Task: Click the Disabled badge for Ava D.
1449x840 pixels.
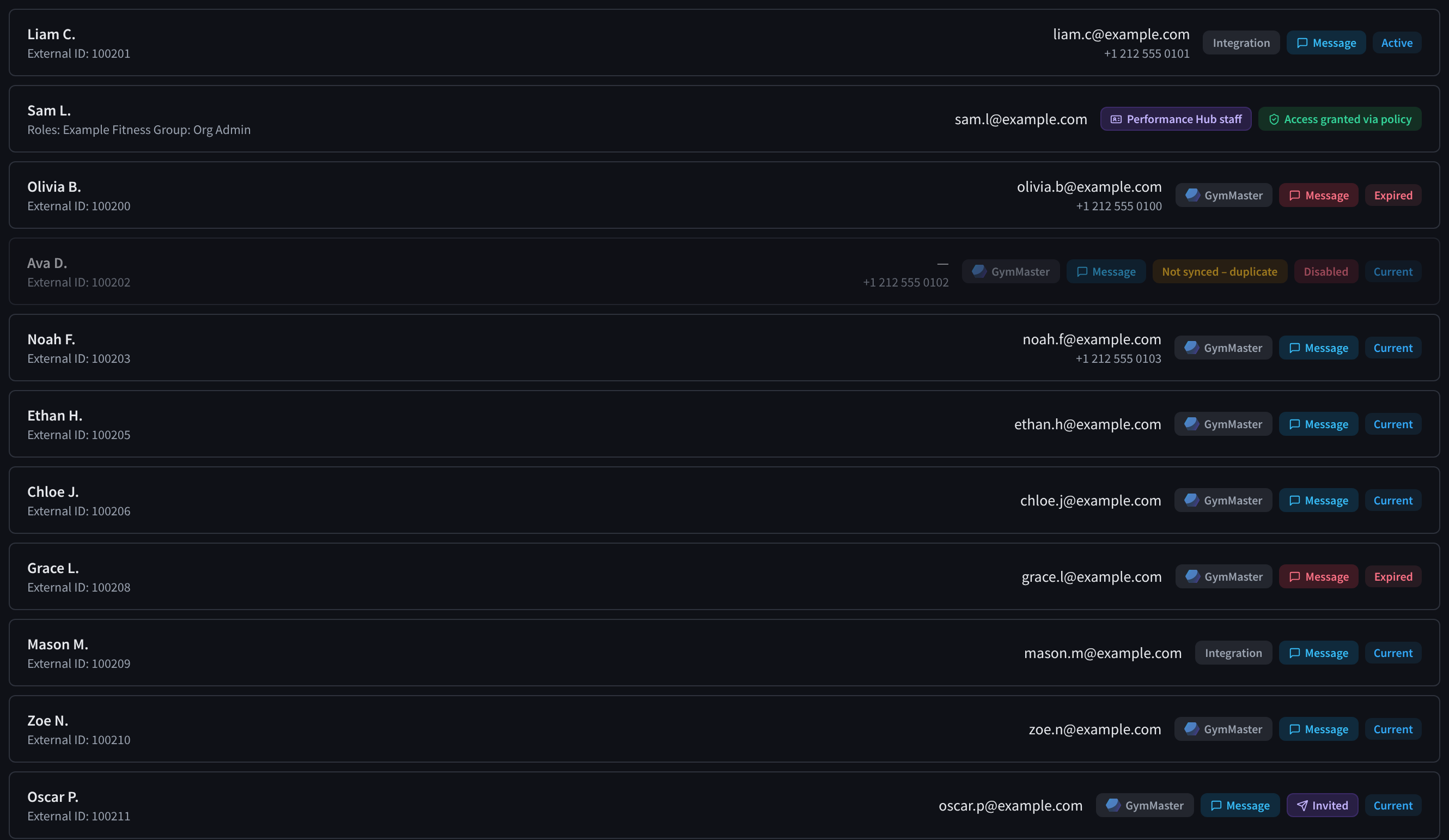Action: [1325, 271]
